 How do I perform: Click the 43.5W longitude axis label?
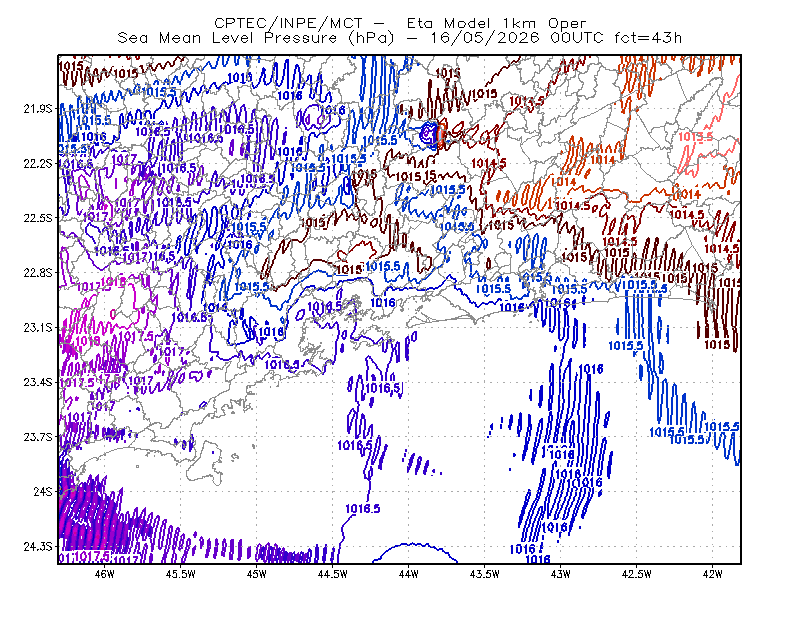pos(484,574)
